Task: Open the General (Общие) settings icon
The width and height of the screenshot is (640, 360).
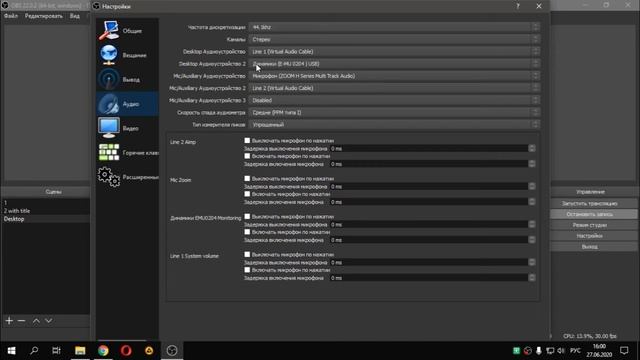Action: point(109,31)
